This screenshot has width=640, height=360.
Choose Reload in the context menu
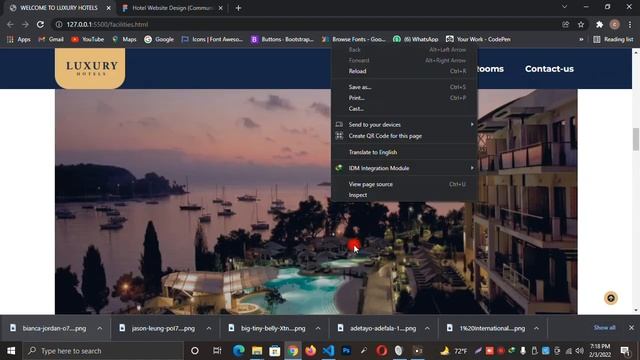404,71
